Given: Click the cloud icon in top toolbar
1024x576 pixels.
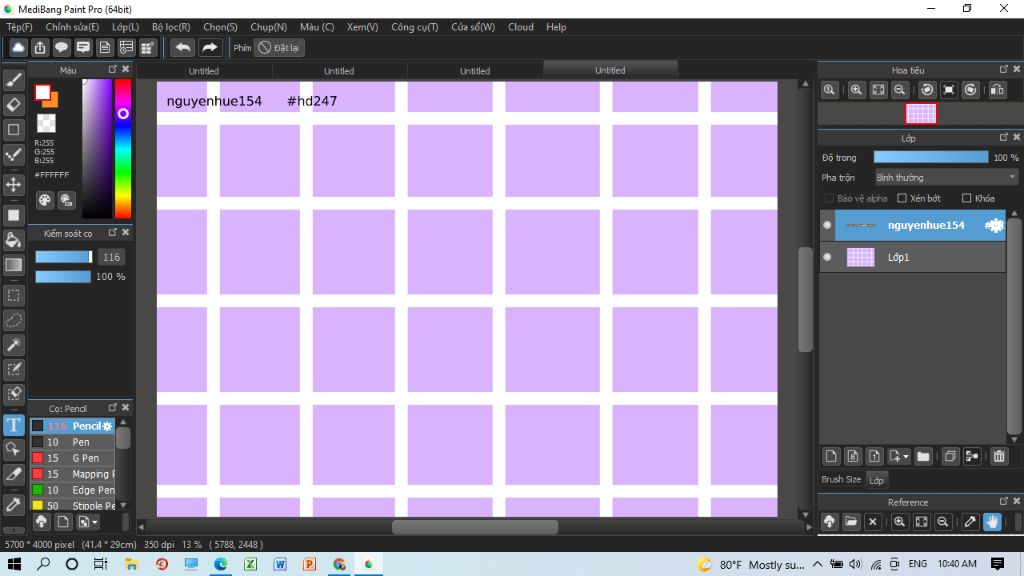Looking at the screenshot, I should pyautogui.click(x=18, y=48).
